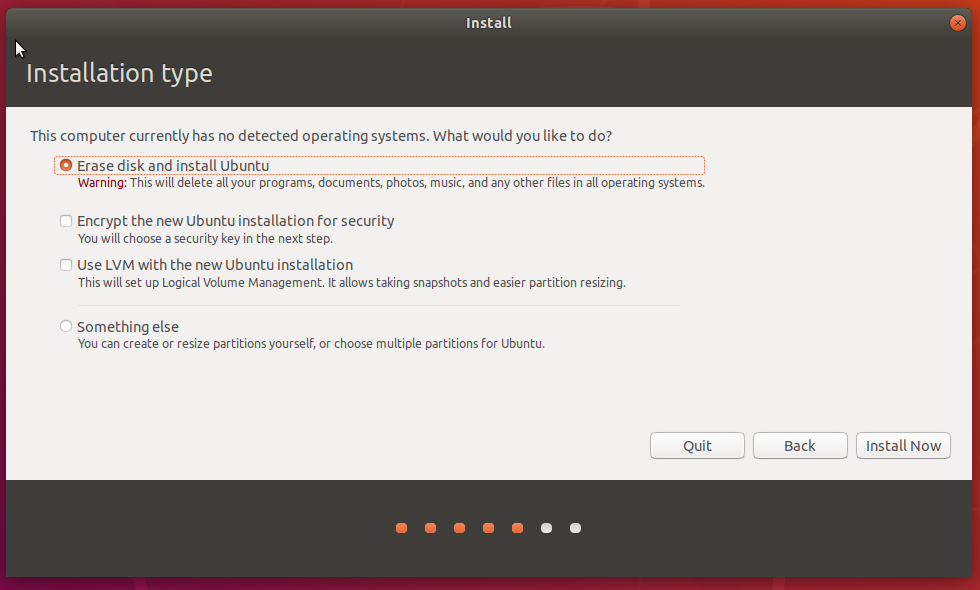The width and height of the screenshot is (980, 590).
Task: Click the red Warning label text
Action: (x=102, y=183)
